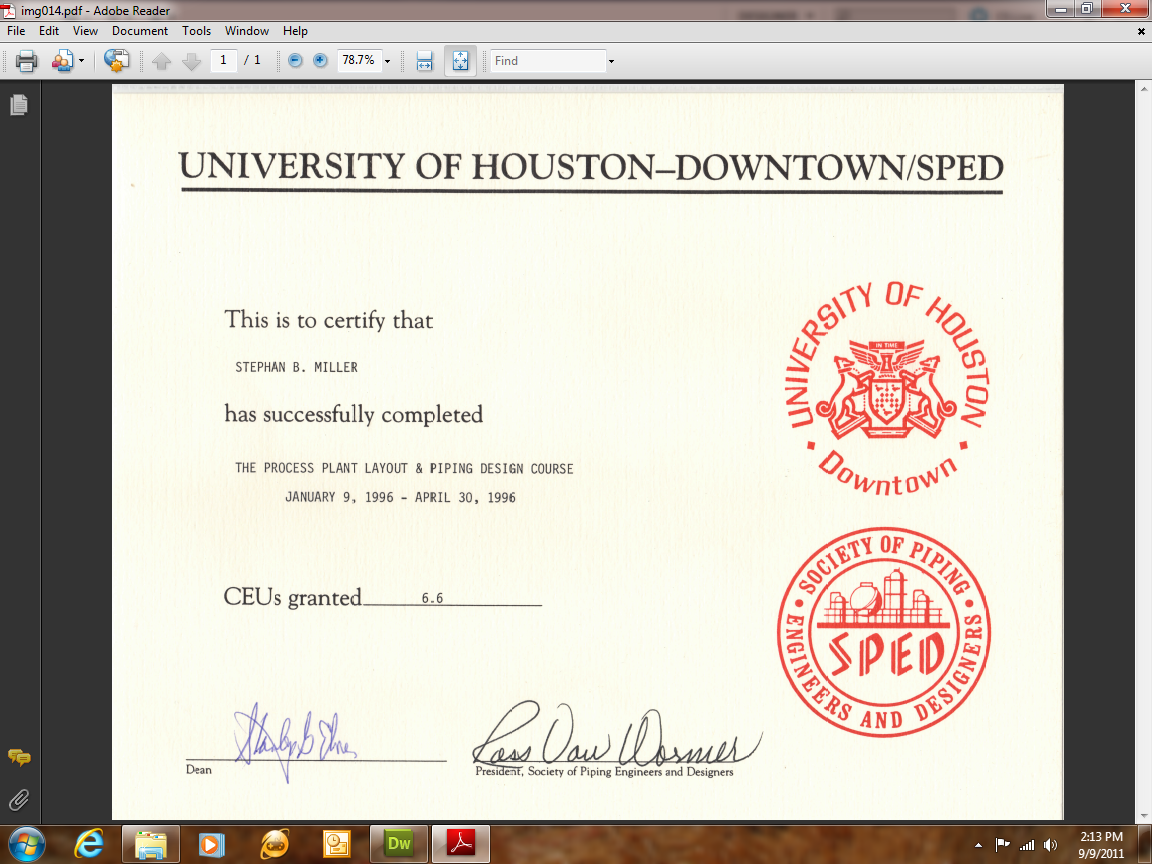Open the yellow certificate app on the taskbar

[x=336, y=843]
